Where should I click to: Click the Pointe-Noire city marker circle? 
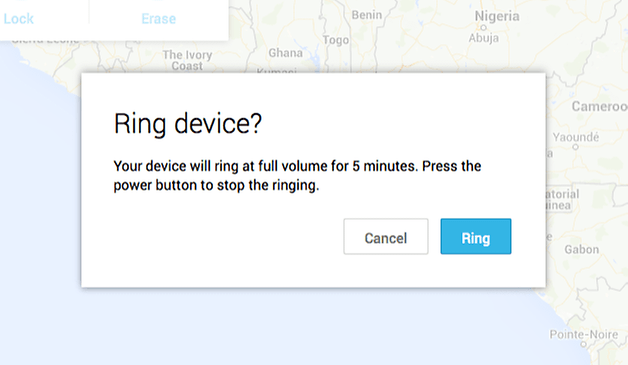click(x=584, y=344)
